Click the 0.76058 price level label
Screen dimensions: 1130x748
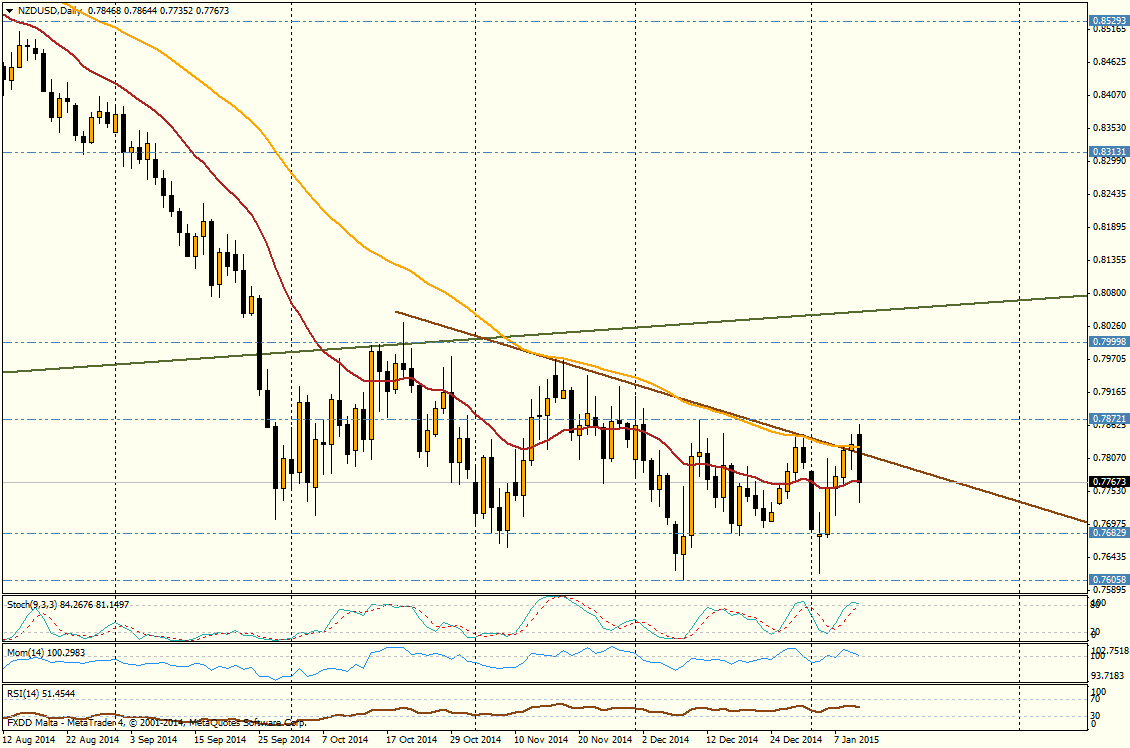click(x=1109, y=580)
